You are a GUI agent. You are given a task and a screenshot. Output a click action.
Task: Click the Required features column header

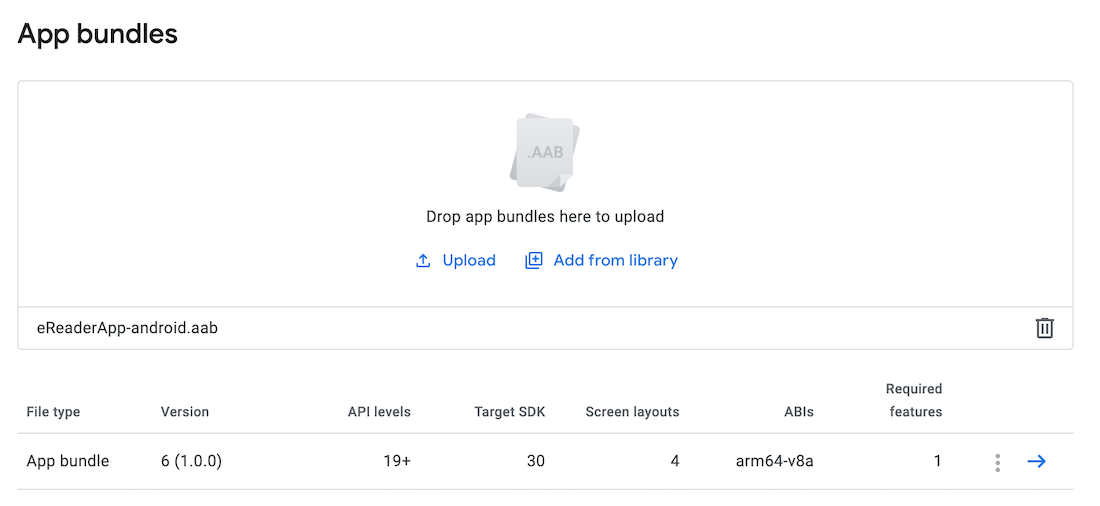(914, 400)
